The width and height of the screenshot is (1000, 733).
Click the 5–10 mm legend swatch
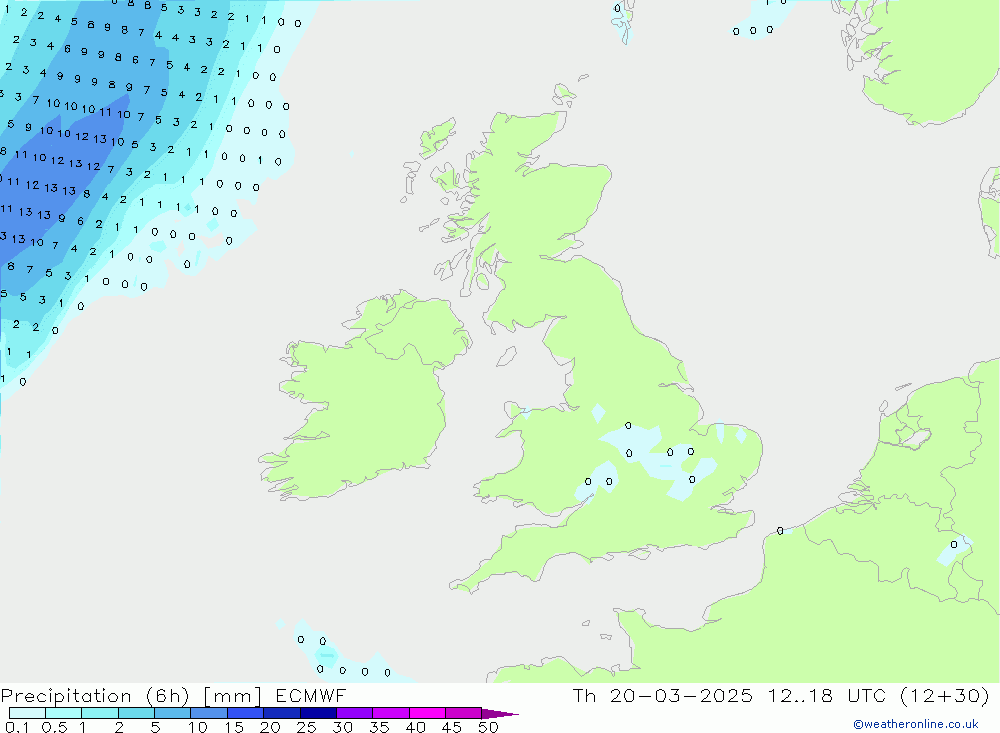coord(173,713)
